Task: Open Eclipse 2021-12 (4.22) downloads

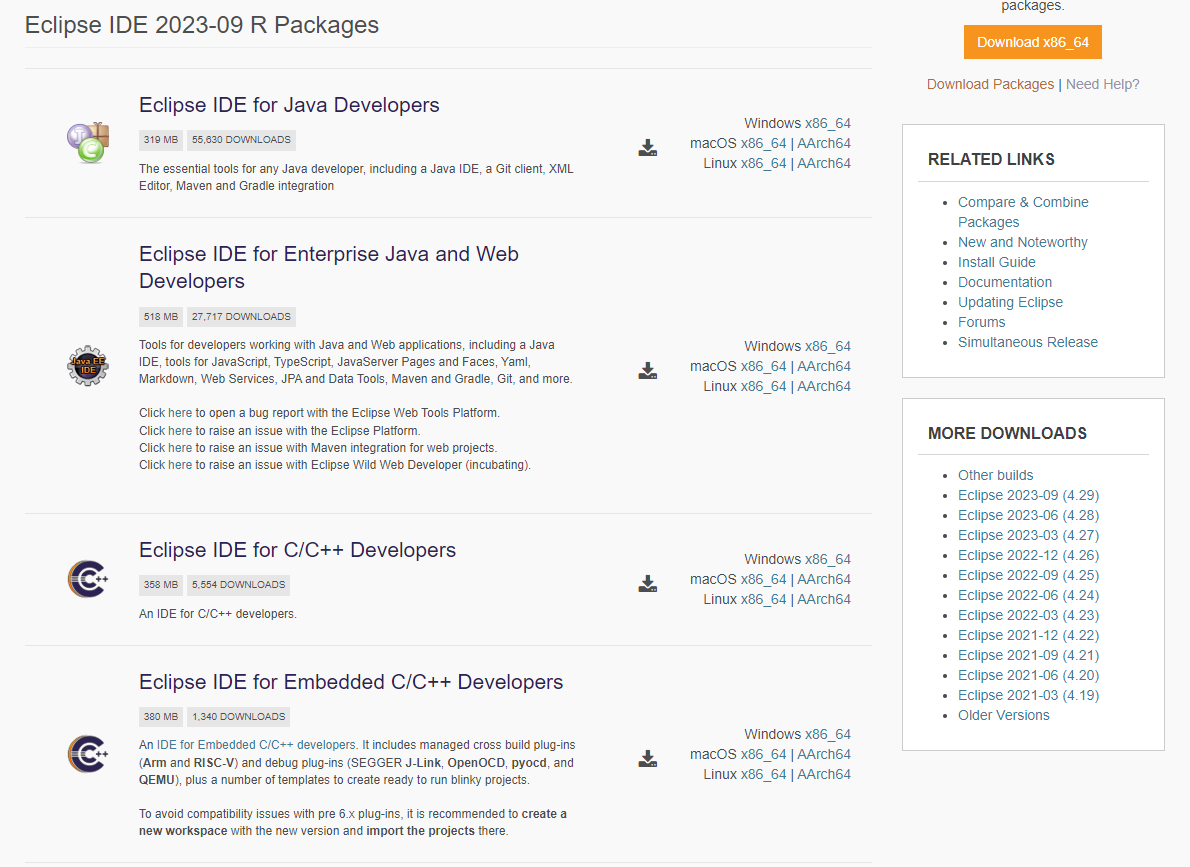Action: click(x=1028, y=635)
